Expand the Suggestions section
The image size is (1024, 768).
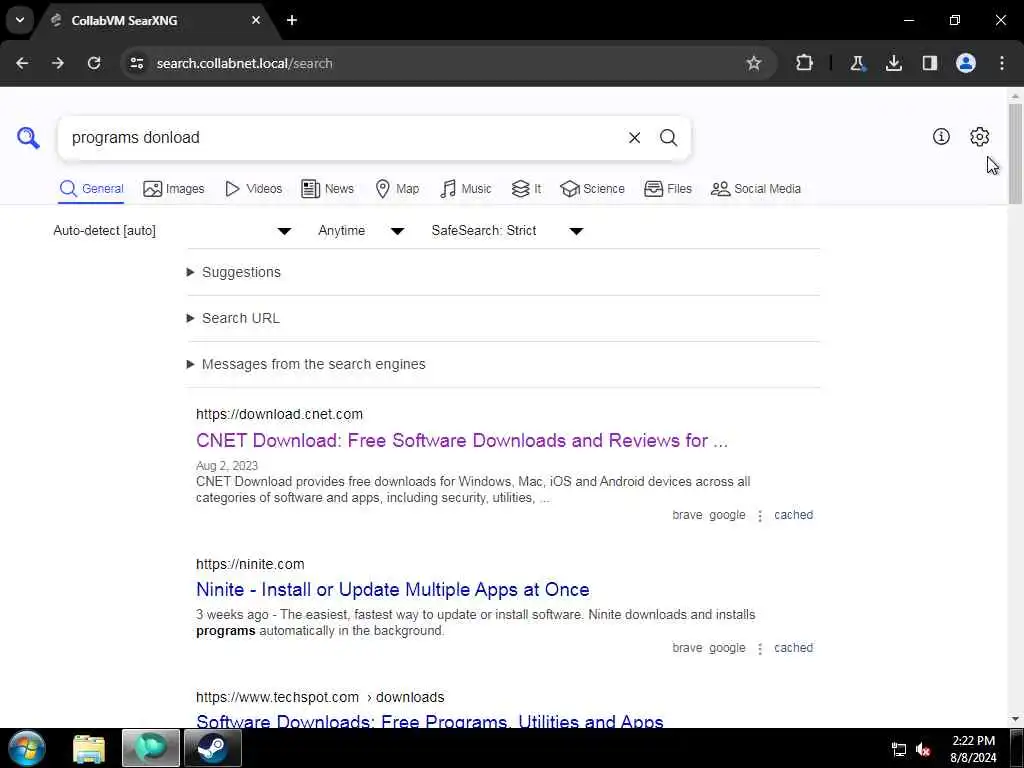(234, 272)
